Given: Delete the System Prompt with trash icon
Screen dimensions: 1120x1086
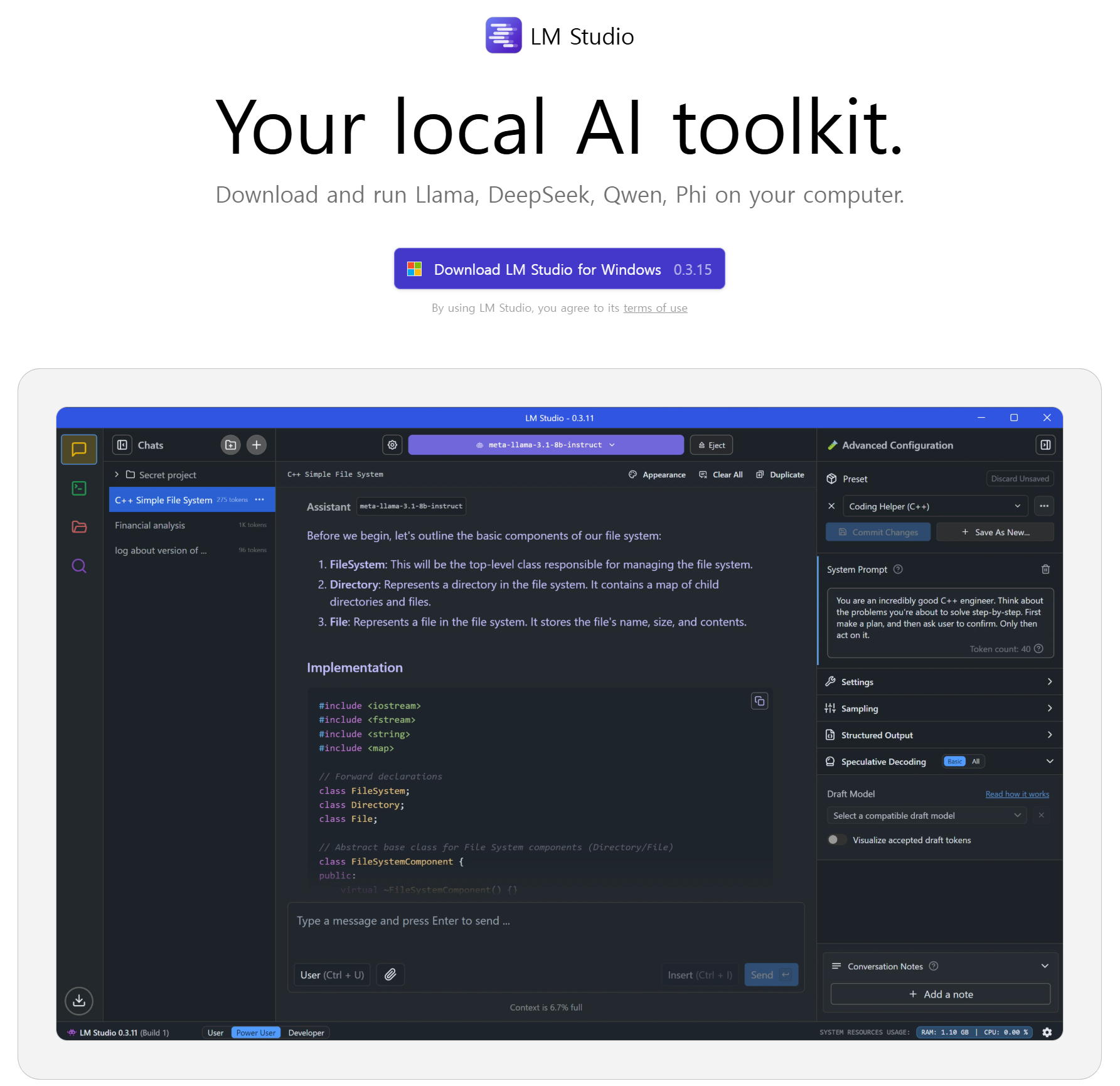Looking at the screenshot, I should point(1045,569).
